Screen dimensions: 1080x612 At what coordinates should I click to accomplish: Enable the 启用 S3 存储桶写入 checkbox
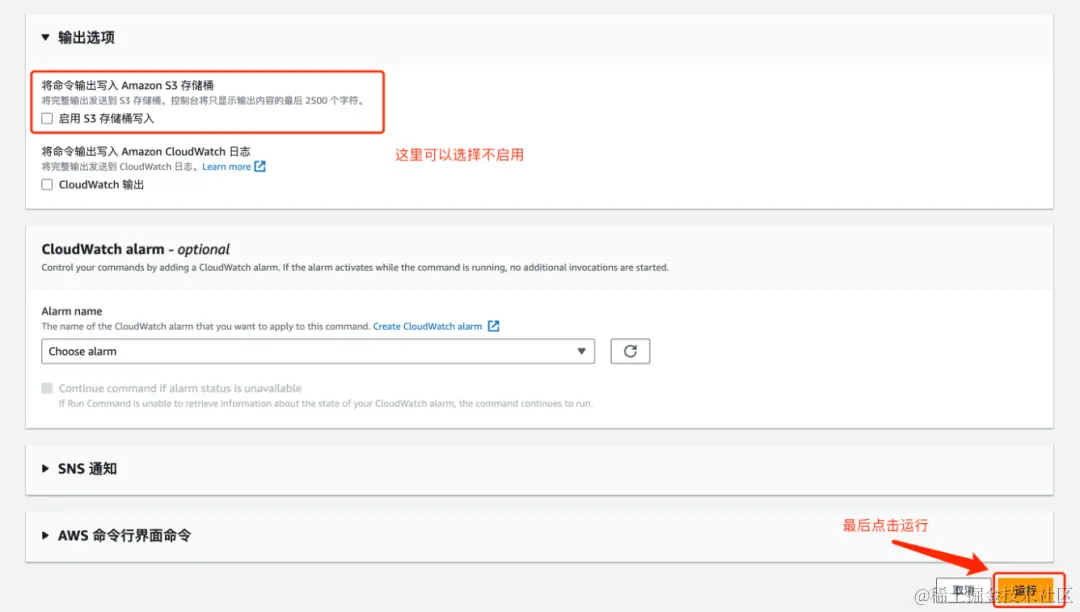click(47, 118)
